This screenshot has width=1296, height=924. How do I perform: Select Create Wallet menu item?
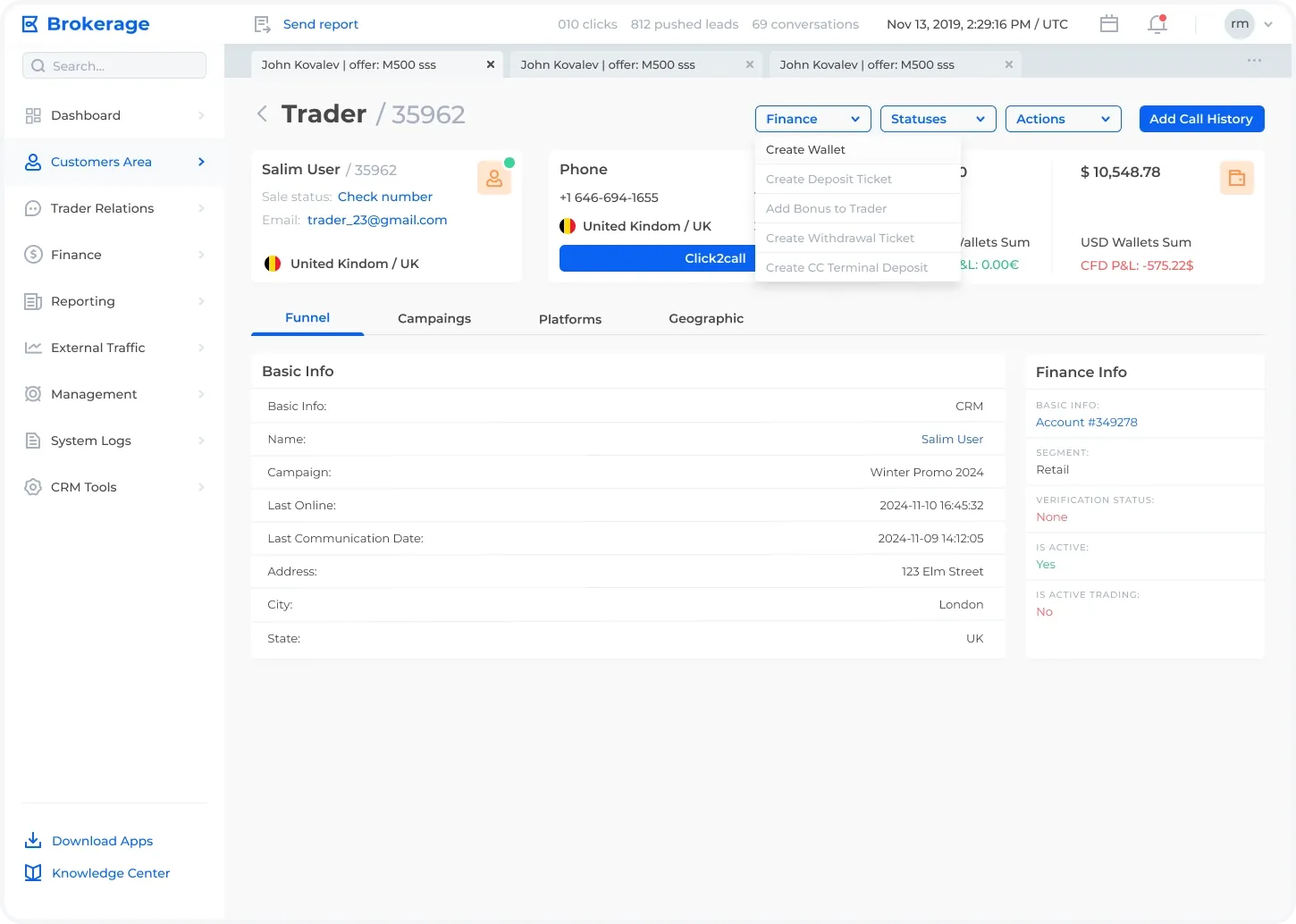click(x=858, y=149)
